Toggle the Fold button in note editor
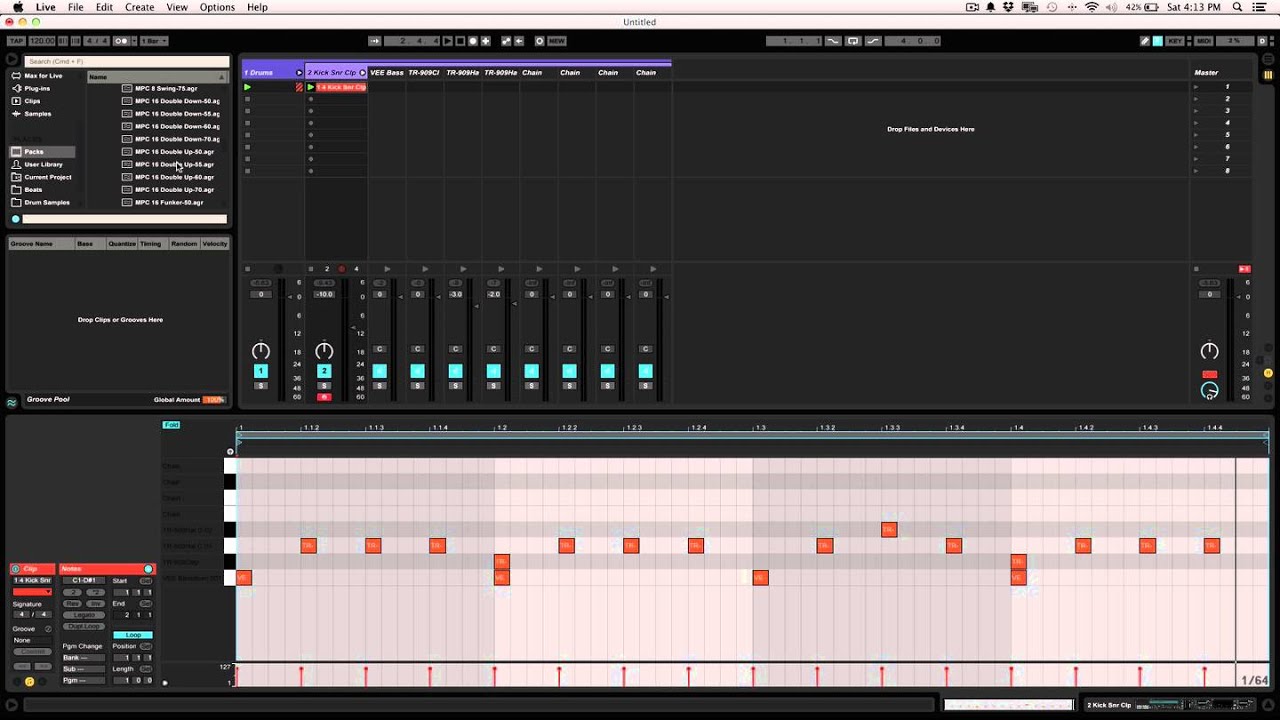Image resolution: width=1280 pixels, height=720 pixels. pyautogui.click(x=171, y=425)
